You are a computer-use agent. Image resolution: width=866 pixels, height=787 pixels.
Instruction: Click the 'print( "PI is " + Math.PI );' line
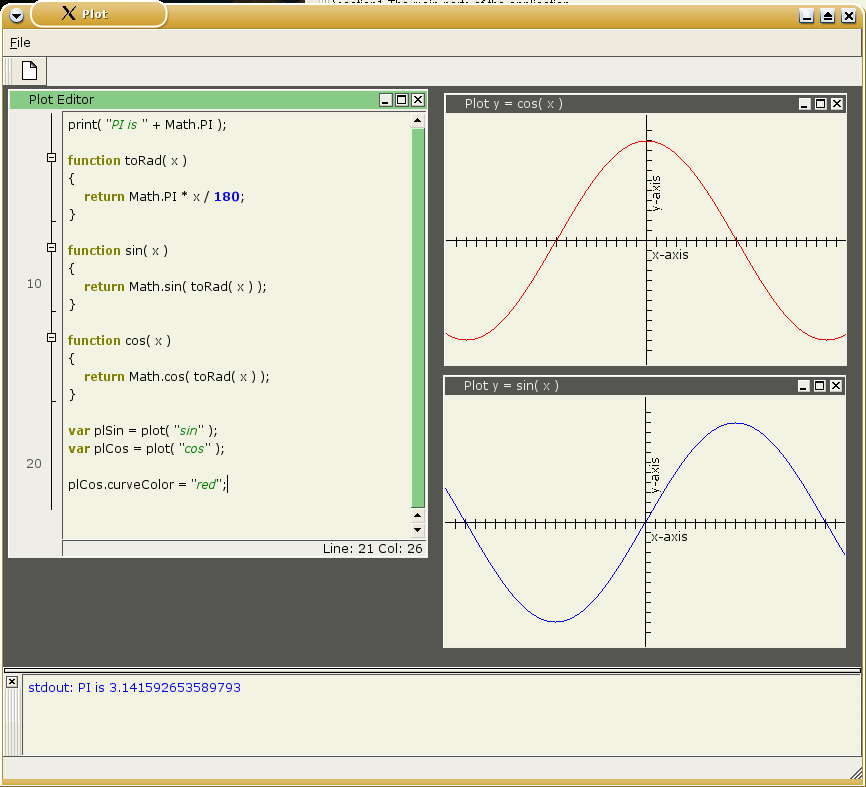(147, 125)
